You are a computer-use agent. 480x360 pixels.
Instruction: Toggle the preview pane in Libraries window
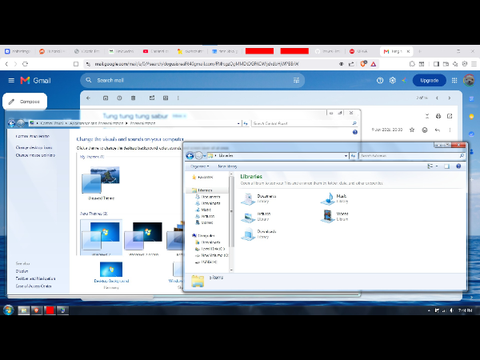coord(447,166)
